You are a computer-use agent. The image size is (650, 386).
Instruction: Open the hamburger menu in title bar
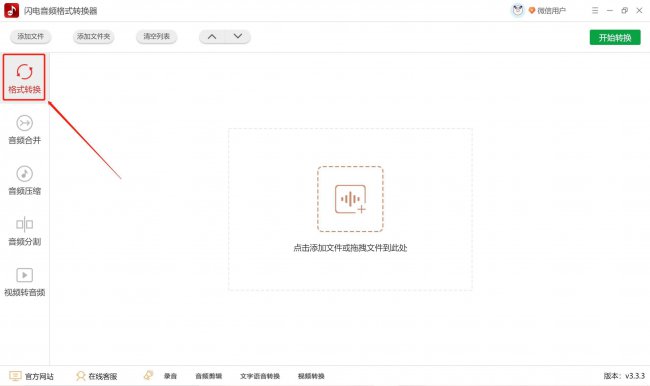click(595, 11)
